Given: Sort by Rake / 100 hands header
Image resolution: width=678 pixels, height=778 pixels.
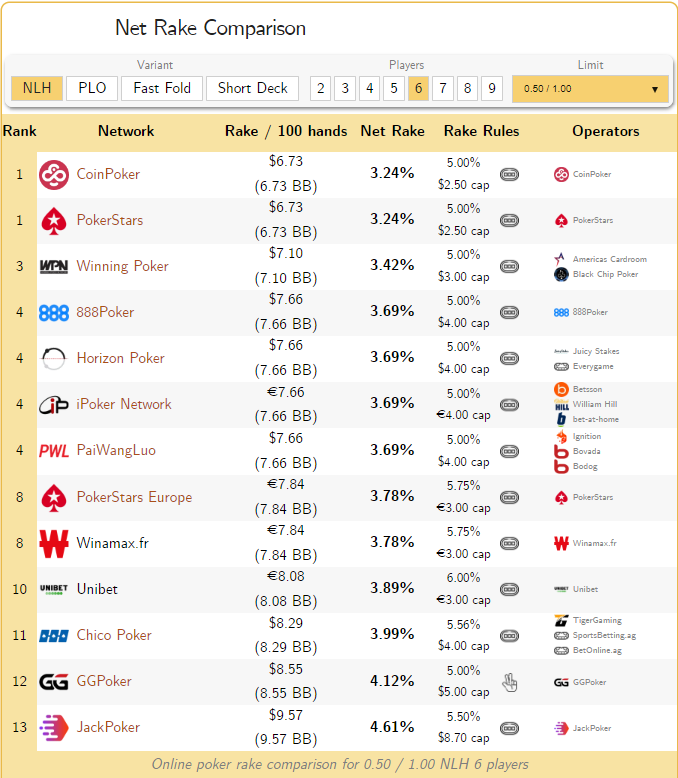Looking at the screenshot, I should pos(286,131).
